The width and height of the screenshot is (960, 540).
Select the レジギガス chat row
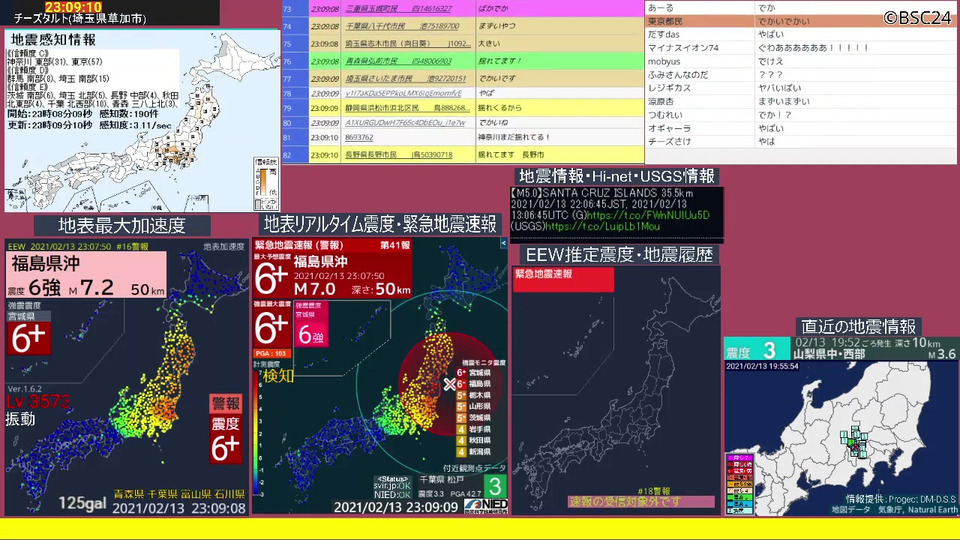tap(800, 88)
